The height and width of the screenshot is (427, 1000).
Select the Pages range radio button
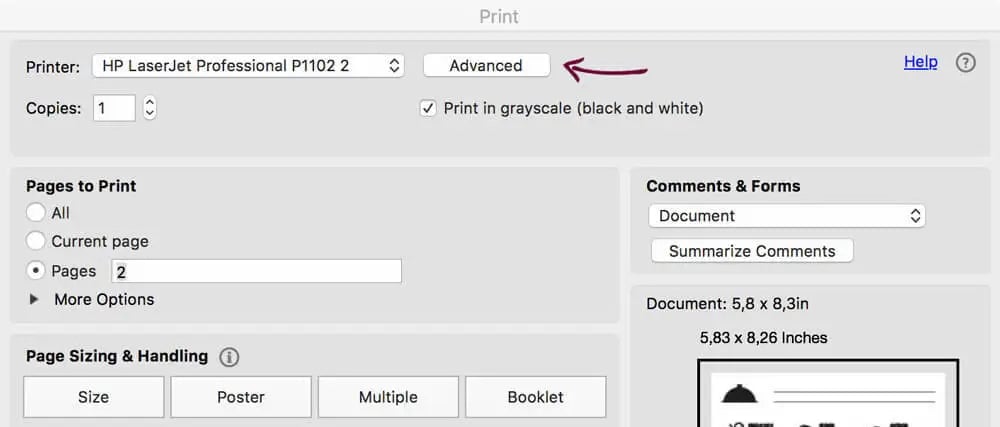pos(36,271)
